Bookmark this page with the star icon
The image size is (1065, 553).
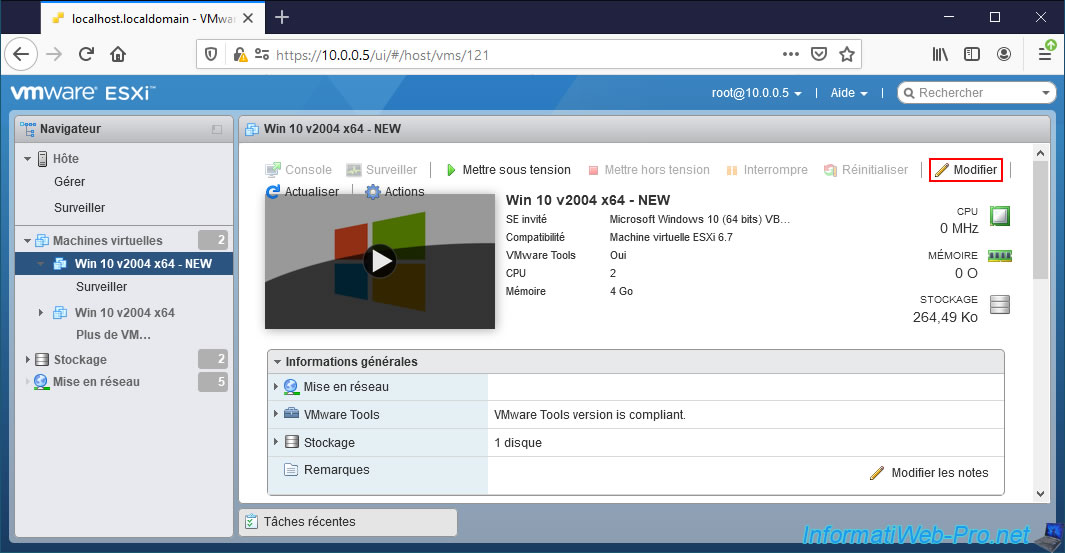pos(846,54)
